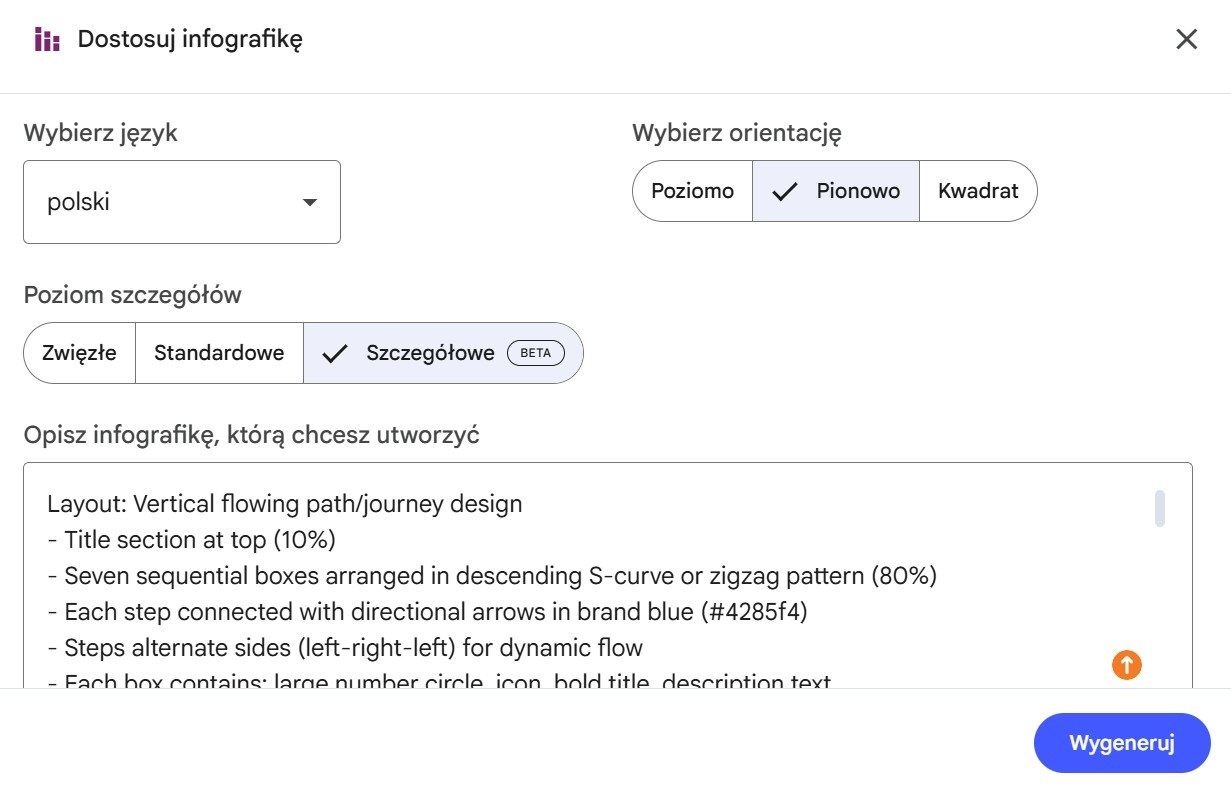
Task: Close the Dostosuj infografikę dialog
Action: [x=1186, y=40]
